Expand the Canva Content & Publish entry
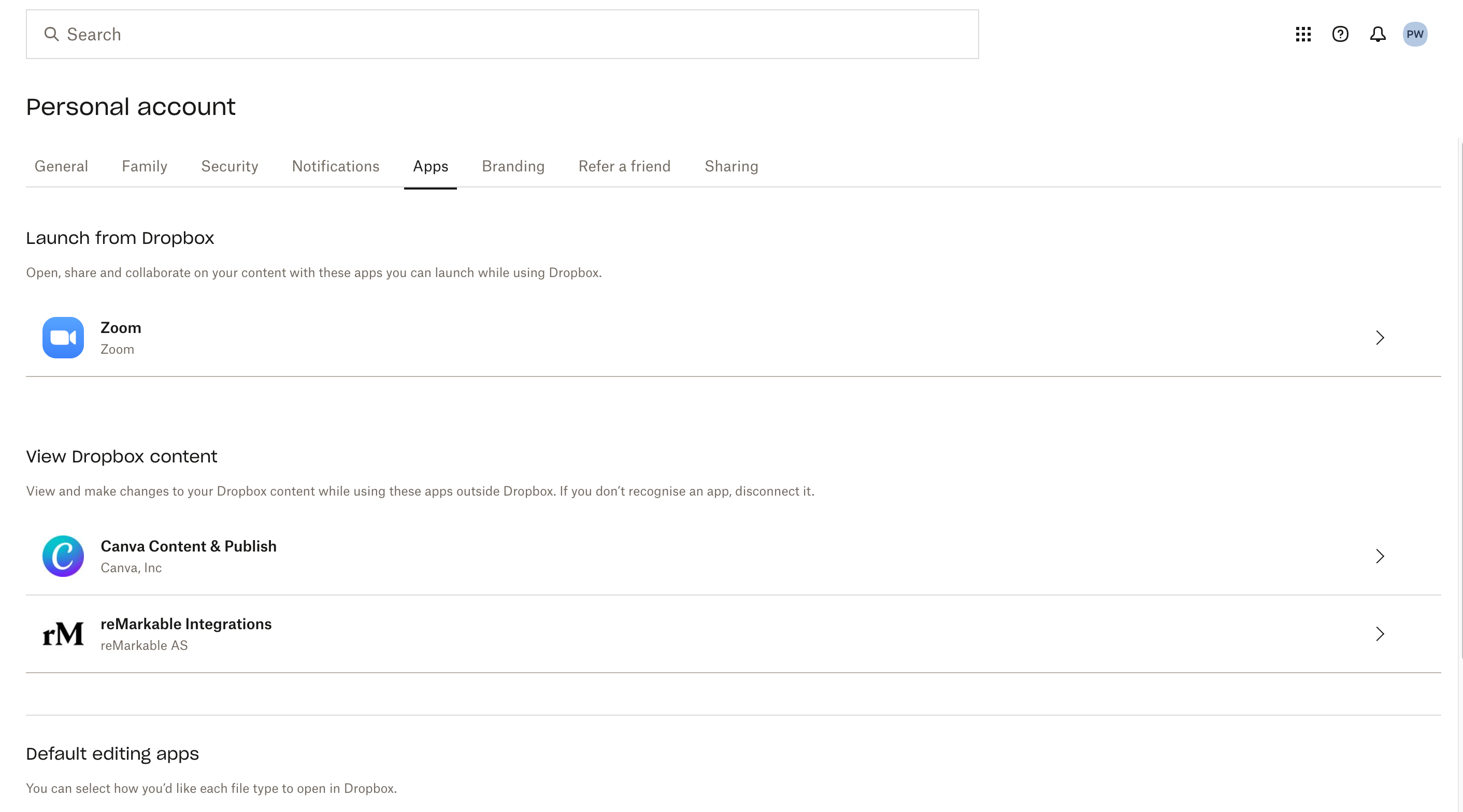Screen dimensions: 1463x812 coord(1380,556)
